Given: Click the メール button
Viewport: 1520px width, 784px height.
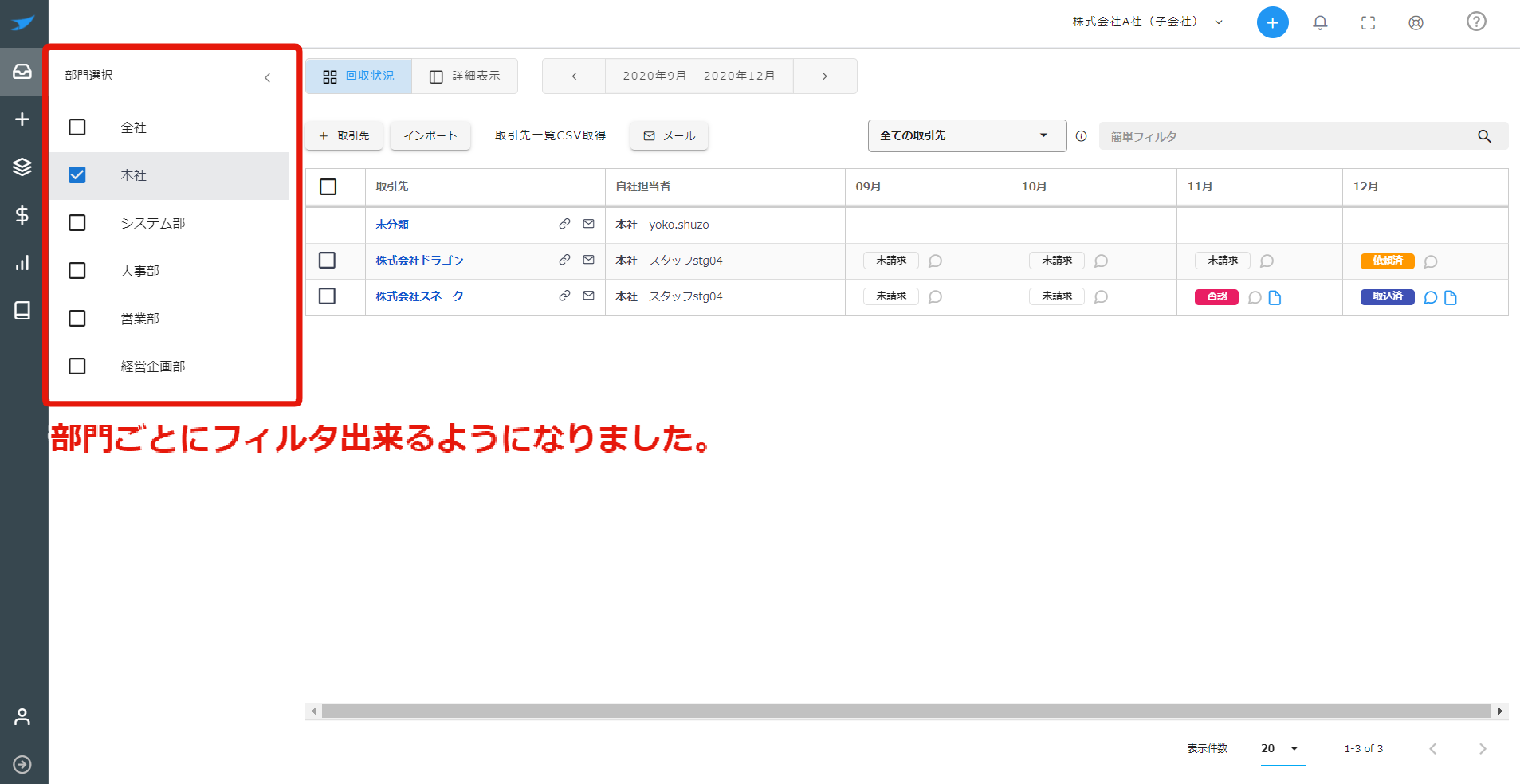Looking at the screenshot, I should point(670,136).
